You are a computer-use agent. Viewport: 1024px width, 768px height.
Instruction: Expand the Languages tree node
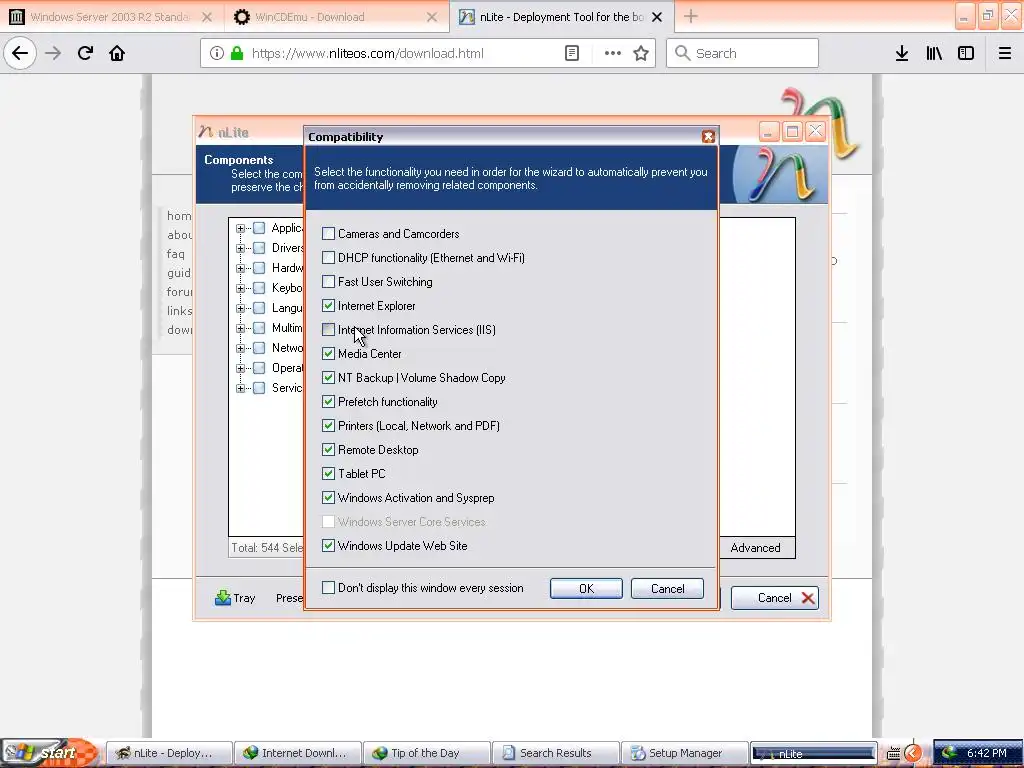coord(240,308)
